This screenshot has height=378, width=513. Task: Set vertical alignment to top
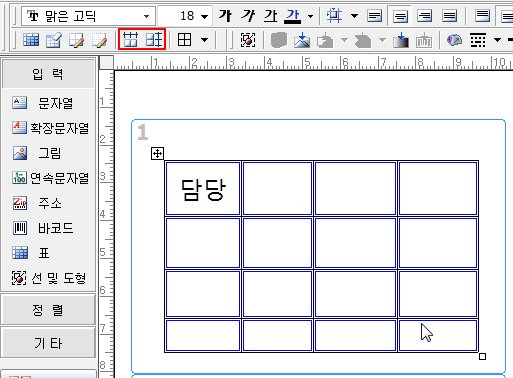(x=482, y=16)
